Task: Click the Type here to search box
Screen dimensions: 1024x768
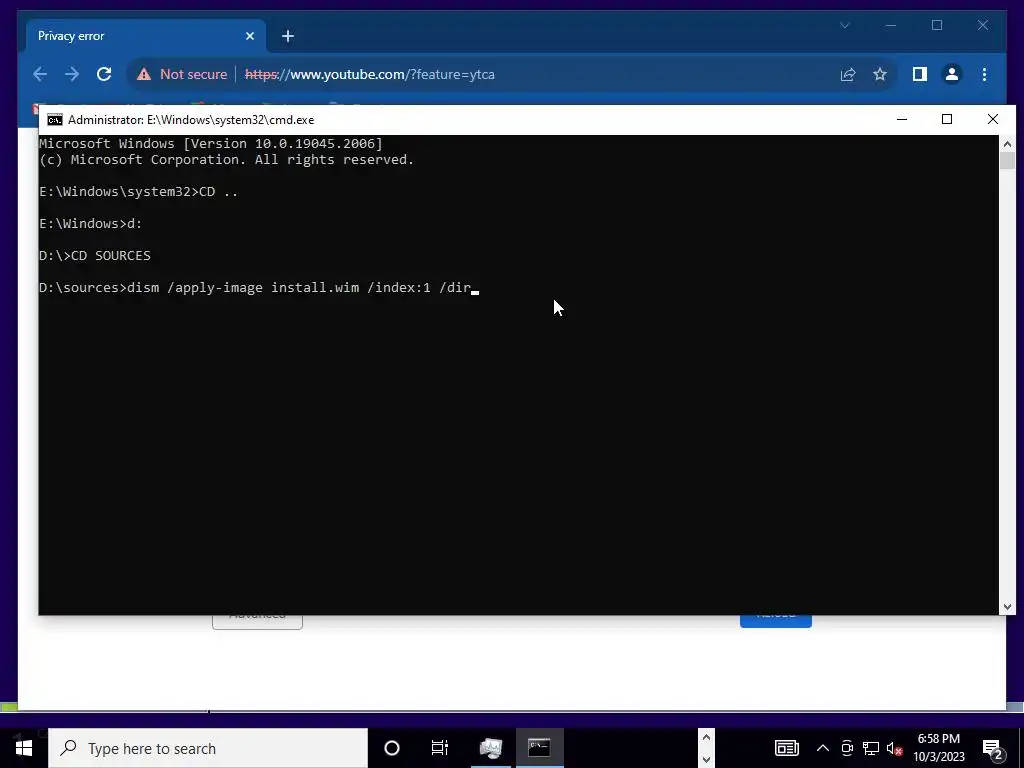Action: point(208,748)
